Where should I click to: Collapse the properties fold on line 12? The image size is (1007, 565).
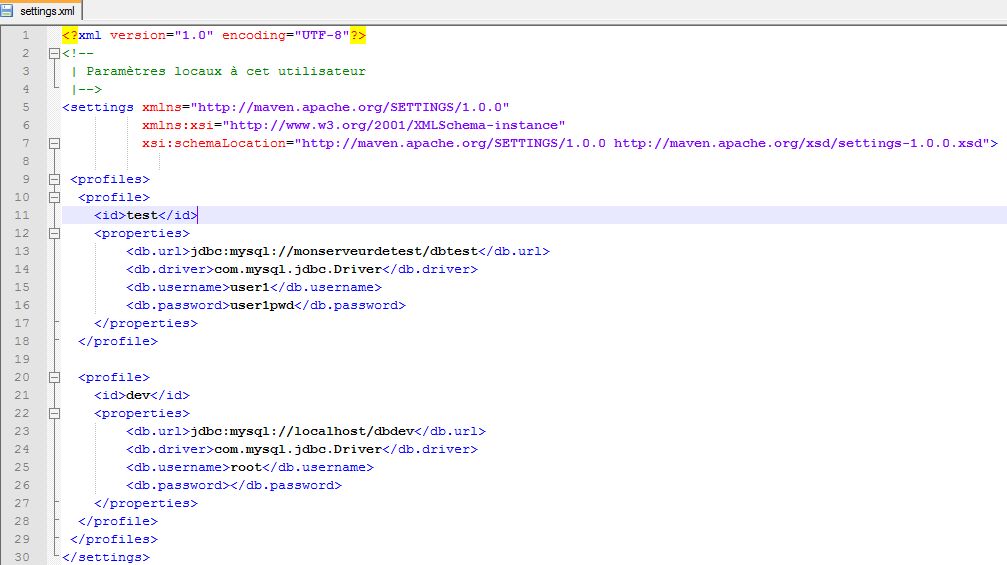(x=55, y=234)
